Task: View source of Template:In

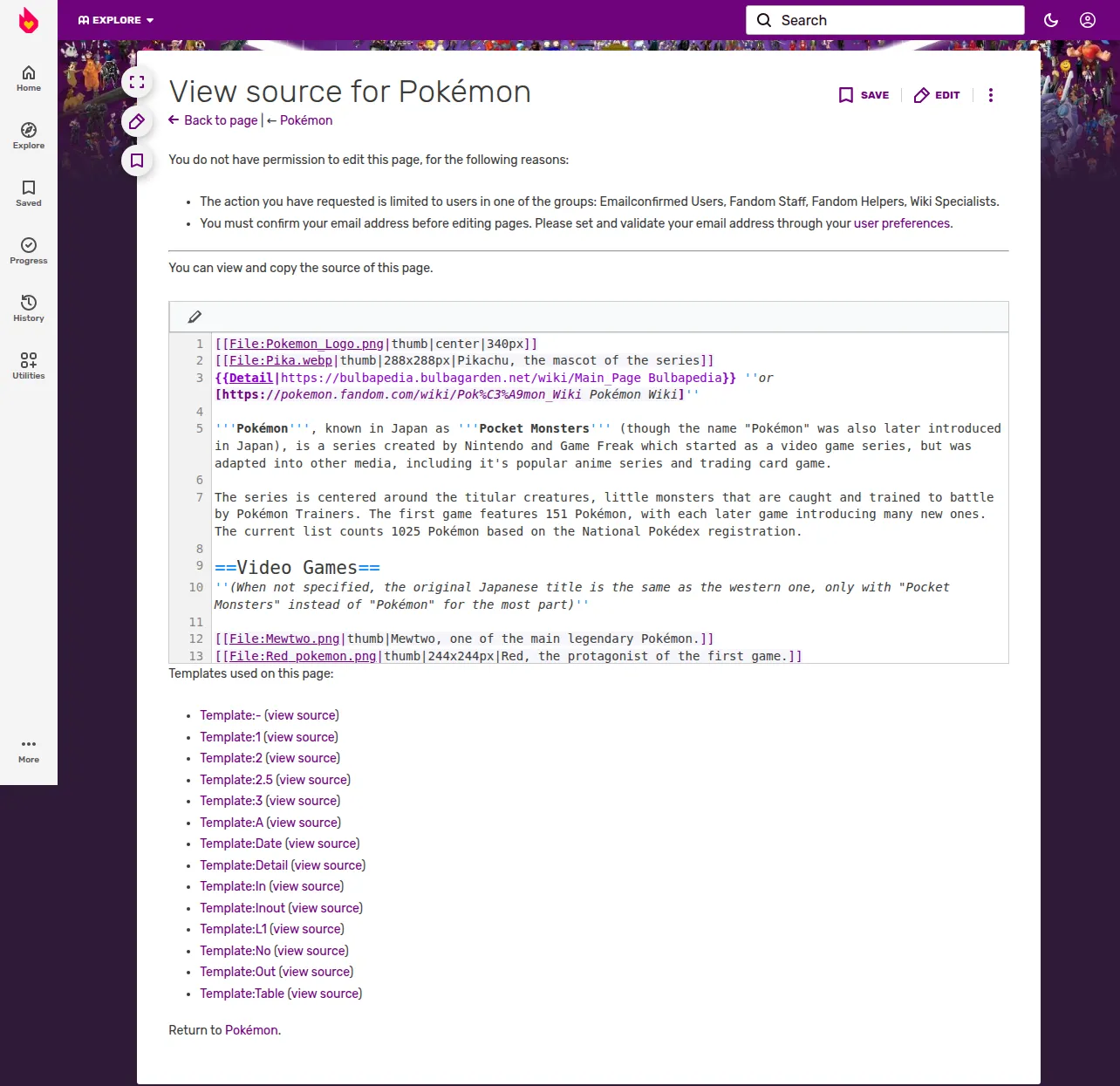Action: click(x=306, y=886)
